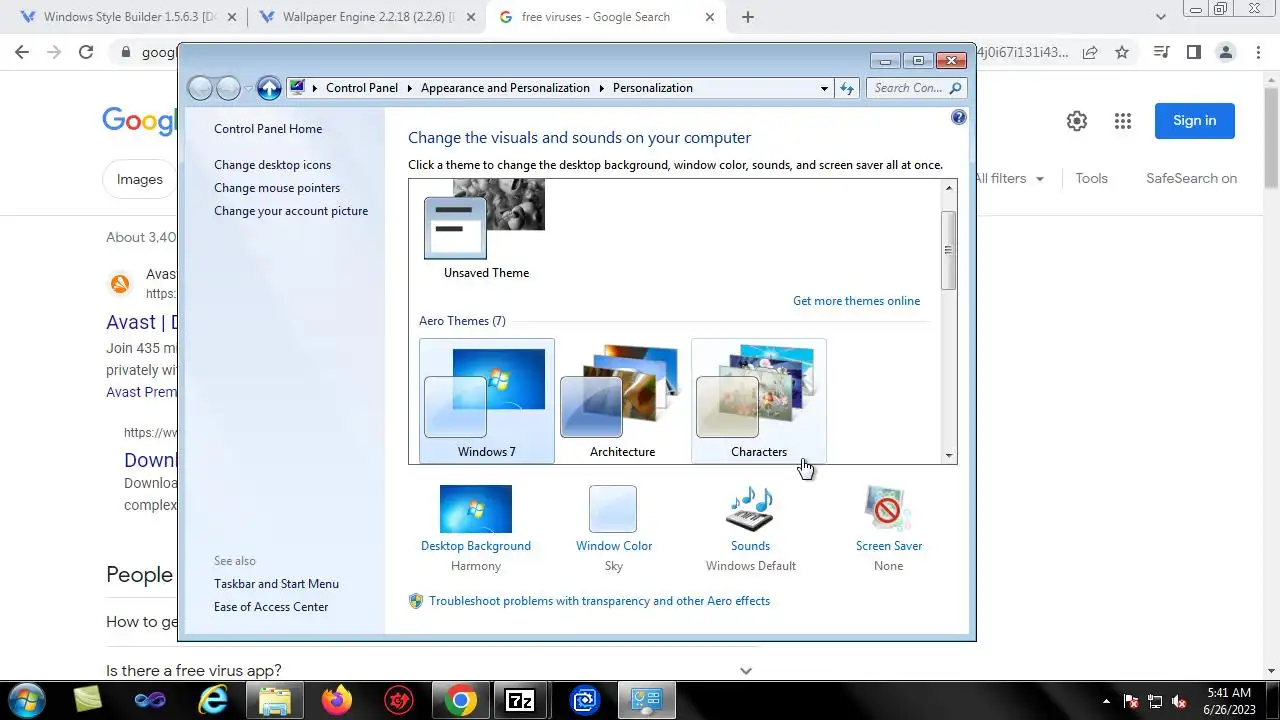Open Control Panel help question mark
The height and width of the screenshot is (720, 1280).
coord(959,117)
